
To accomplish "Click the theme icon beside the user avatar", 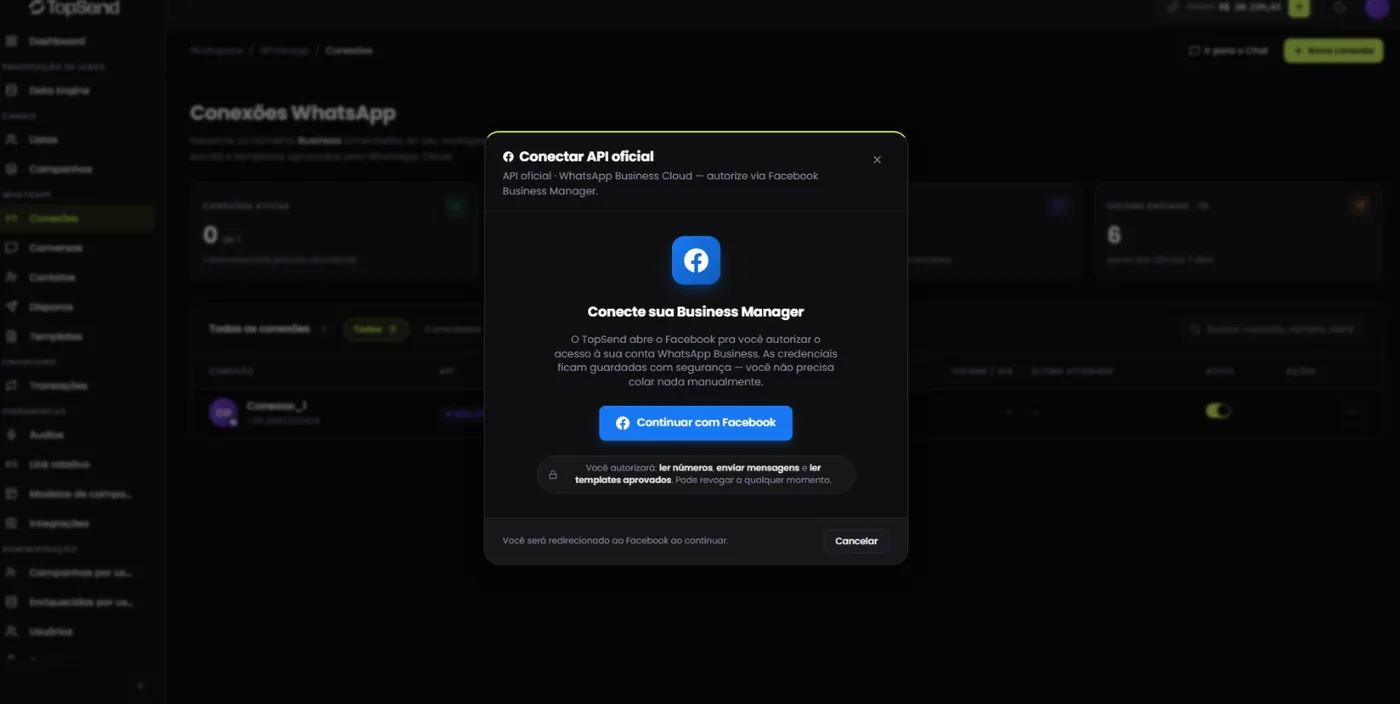I will pyautogui.click(x=1340, y=8).
